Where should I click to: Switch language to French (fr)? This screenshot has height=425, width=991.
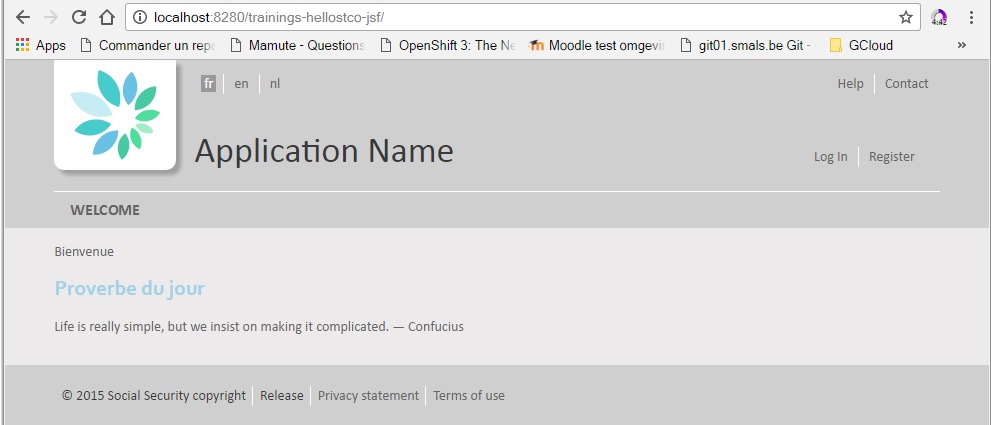pyautogui.click(x=208, y=84)
